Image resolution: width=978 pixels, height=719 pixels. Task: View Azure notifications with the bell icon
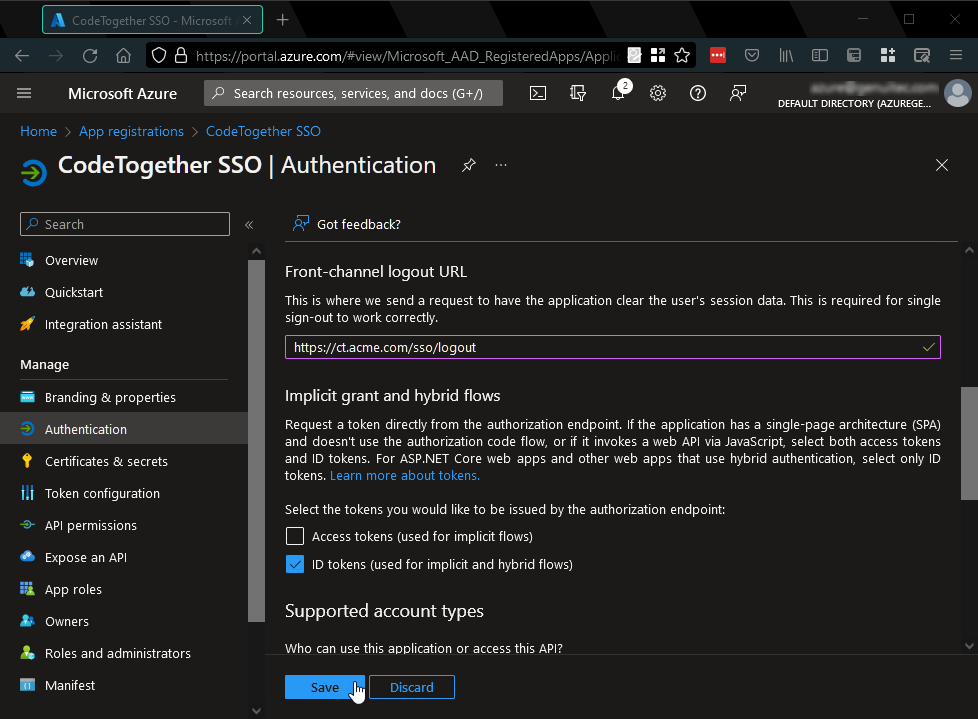618,92
